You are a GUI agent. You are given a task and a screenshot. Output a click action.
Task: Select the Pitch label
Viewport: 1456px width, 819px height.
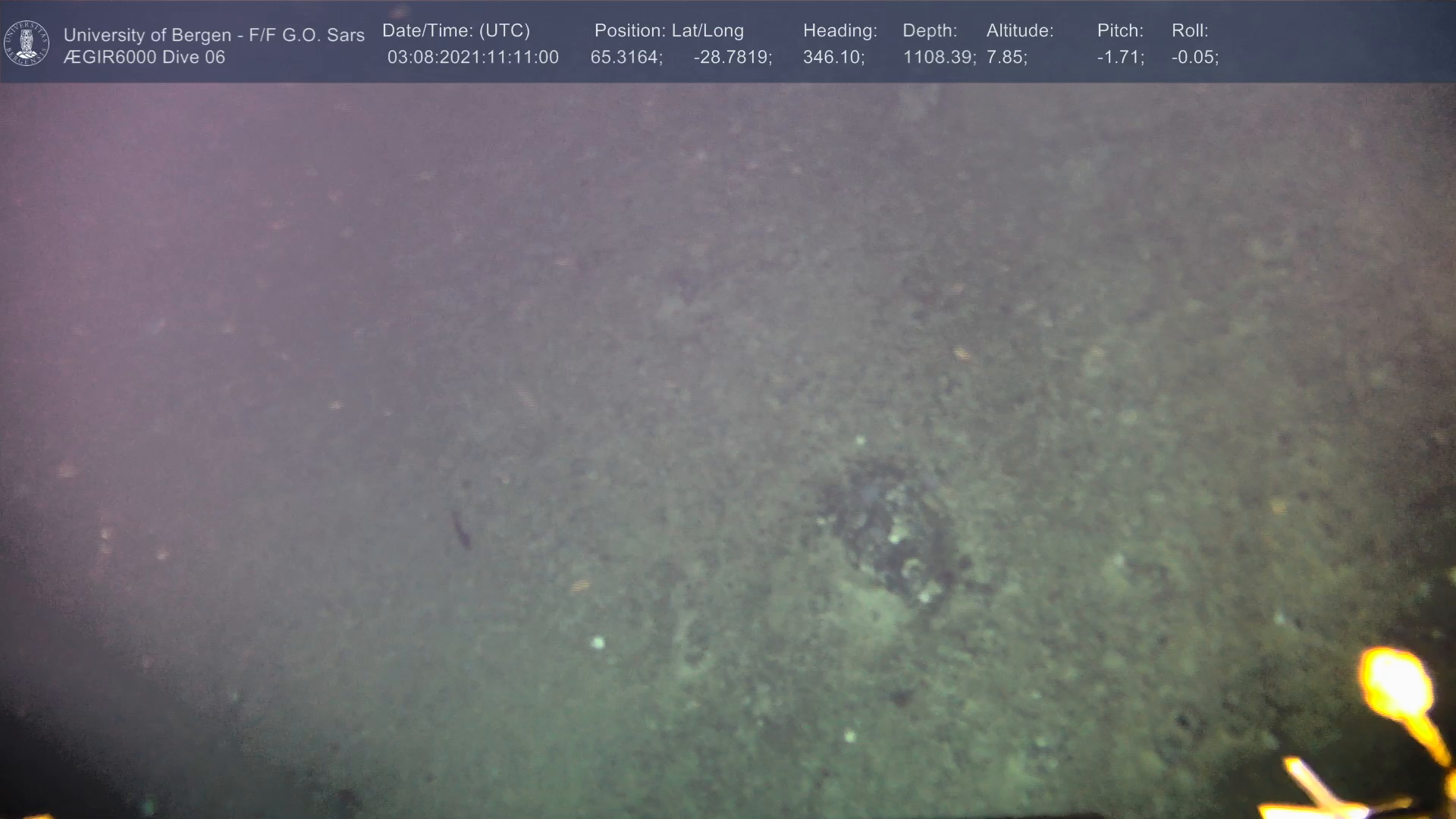click(x=1120, y=31)
